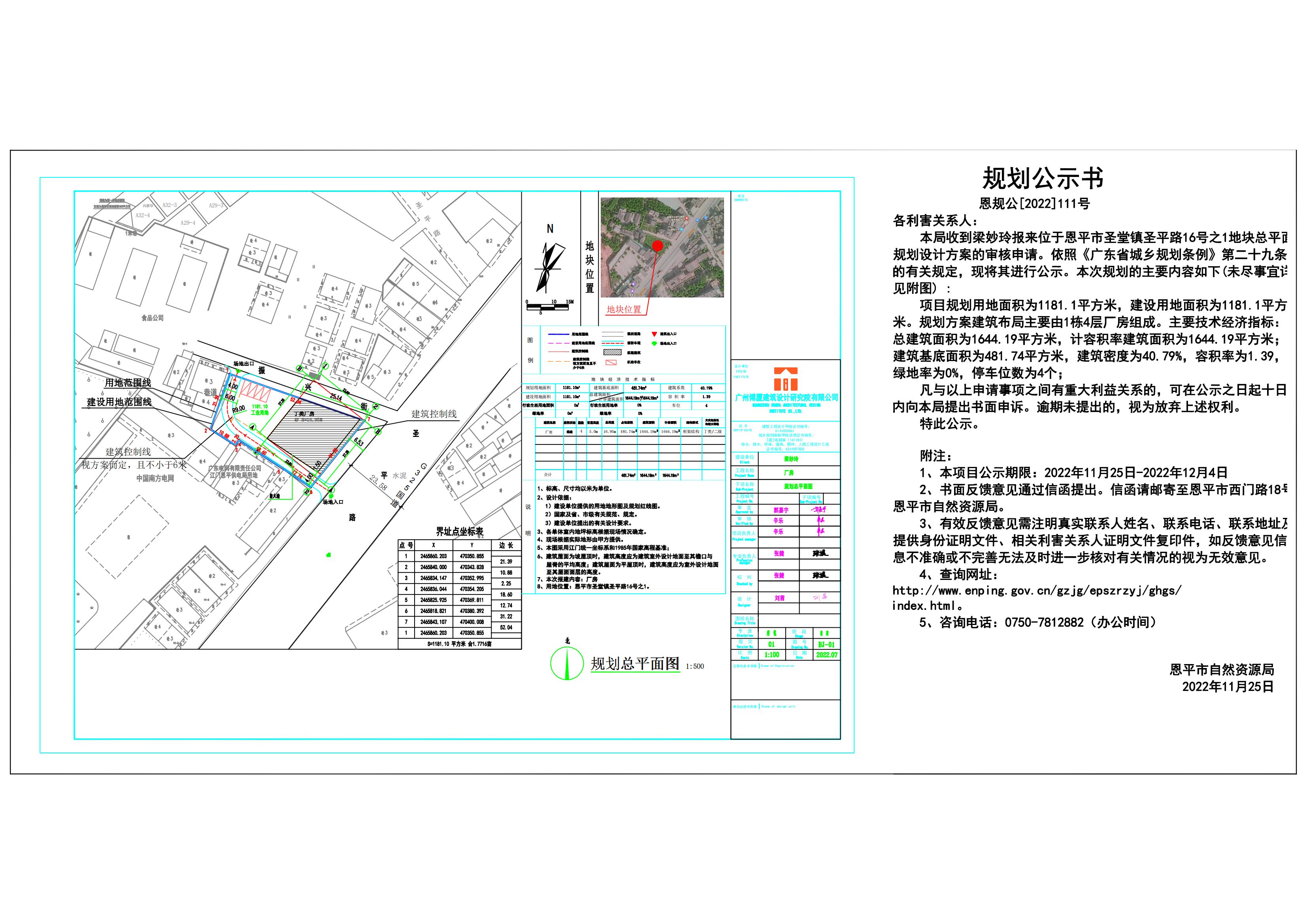Click the satellite photo location thumbnail
Screen dimensions: 1307x924
click(x=662, y=247)
